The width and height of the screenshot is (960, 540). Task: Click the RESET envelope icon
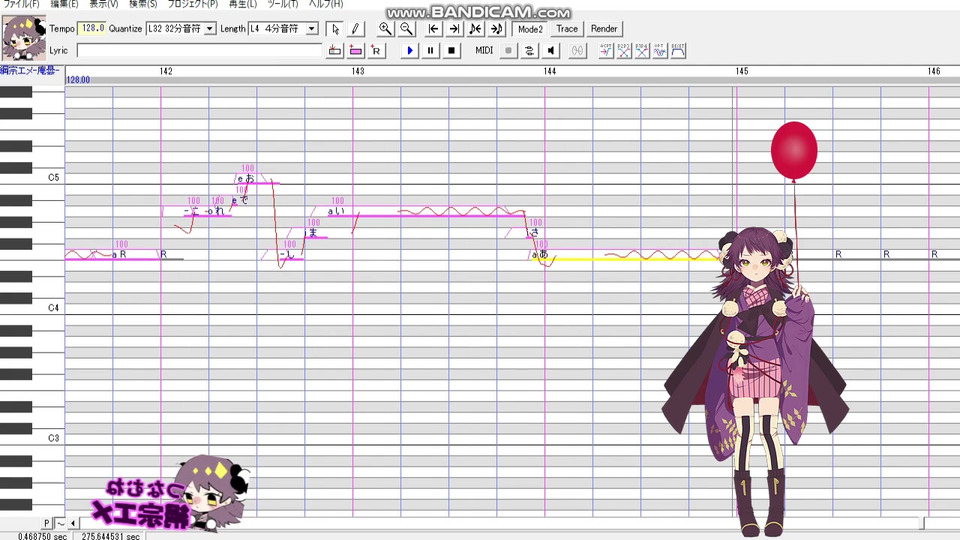pos(678,51)
